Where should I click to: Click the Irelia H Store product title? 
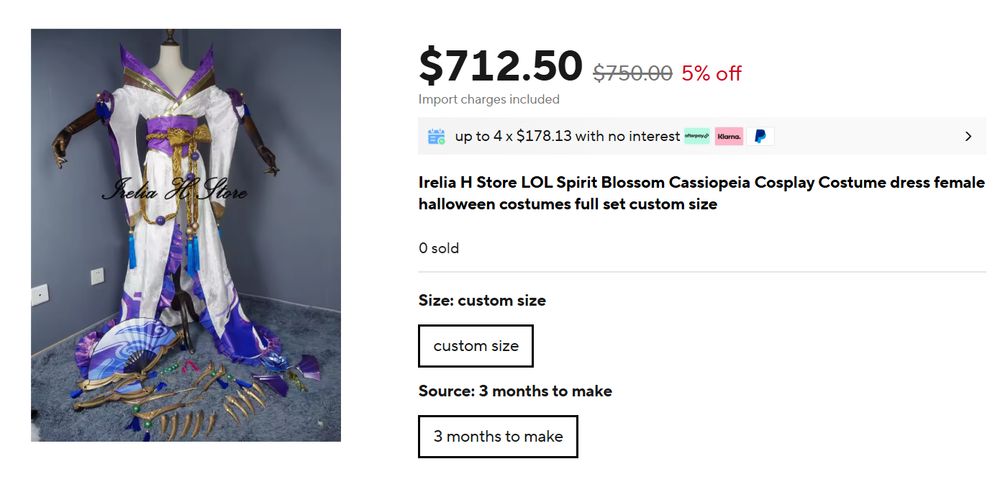pos(701,193)
